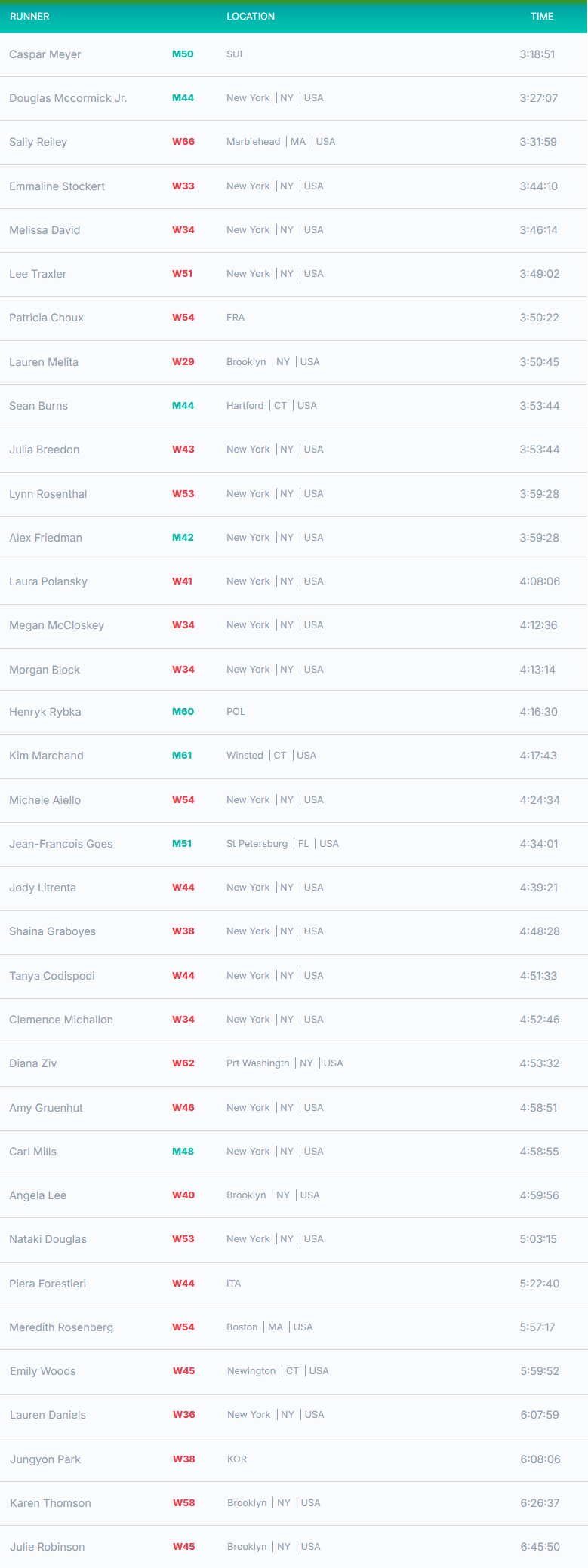Select Karen Thomson's W58 badge
Screen dimensions: 588x1568
coord(184,1503)
